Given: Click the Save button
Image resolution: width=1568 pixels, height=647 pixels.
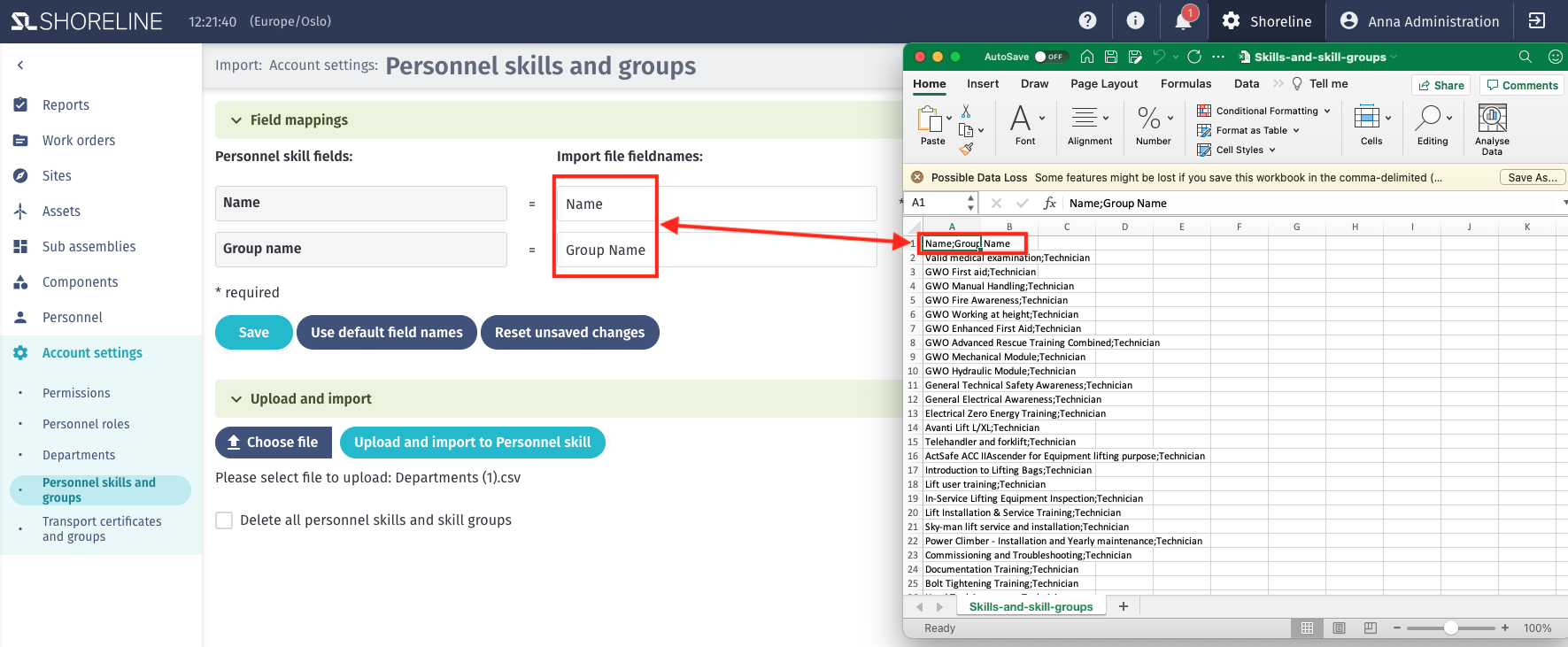Looking at the screenshot, I should click(x=254, y=332).
